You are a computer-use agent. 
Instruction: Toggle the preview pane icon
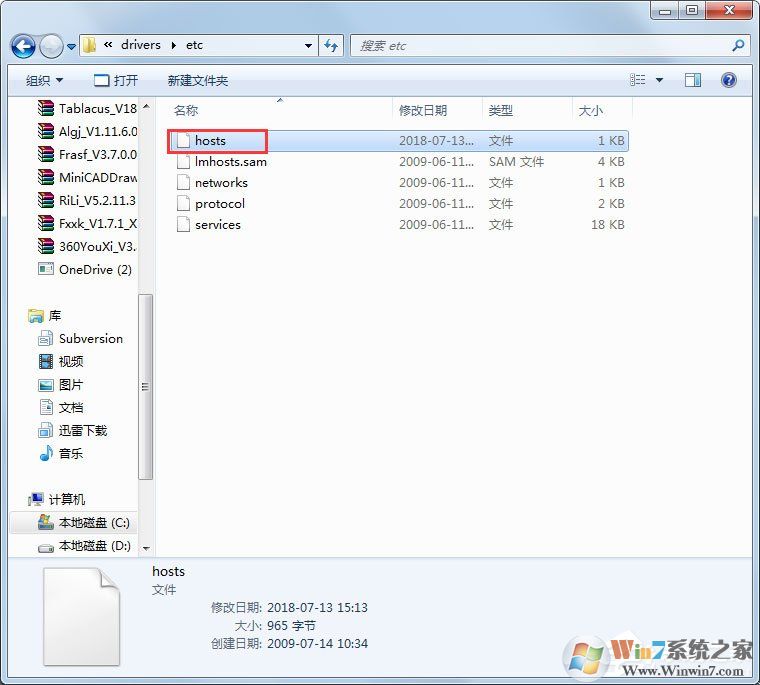pos(693,80)
